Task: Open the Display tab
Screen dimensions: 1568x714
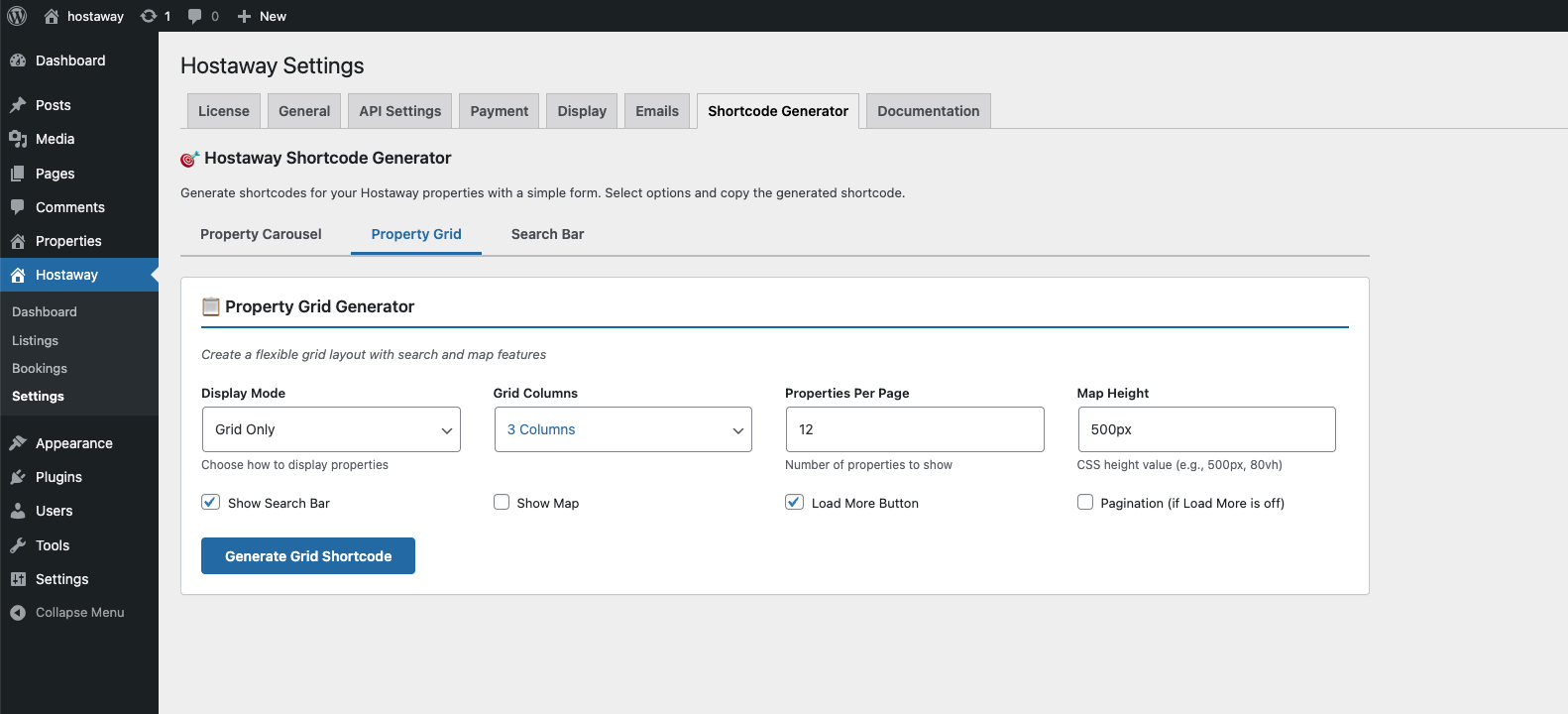Action: [582, 111]
